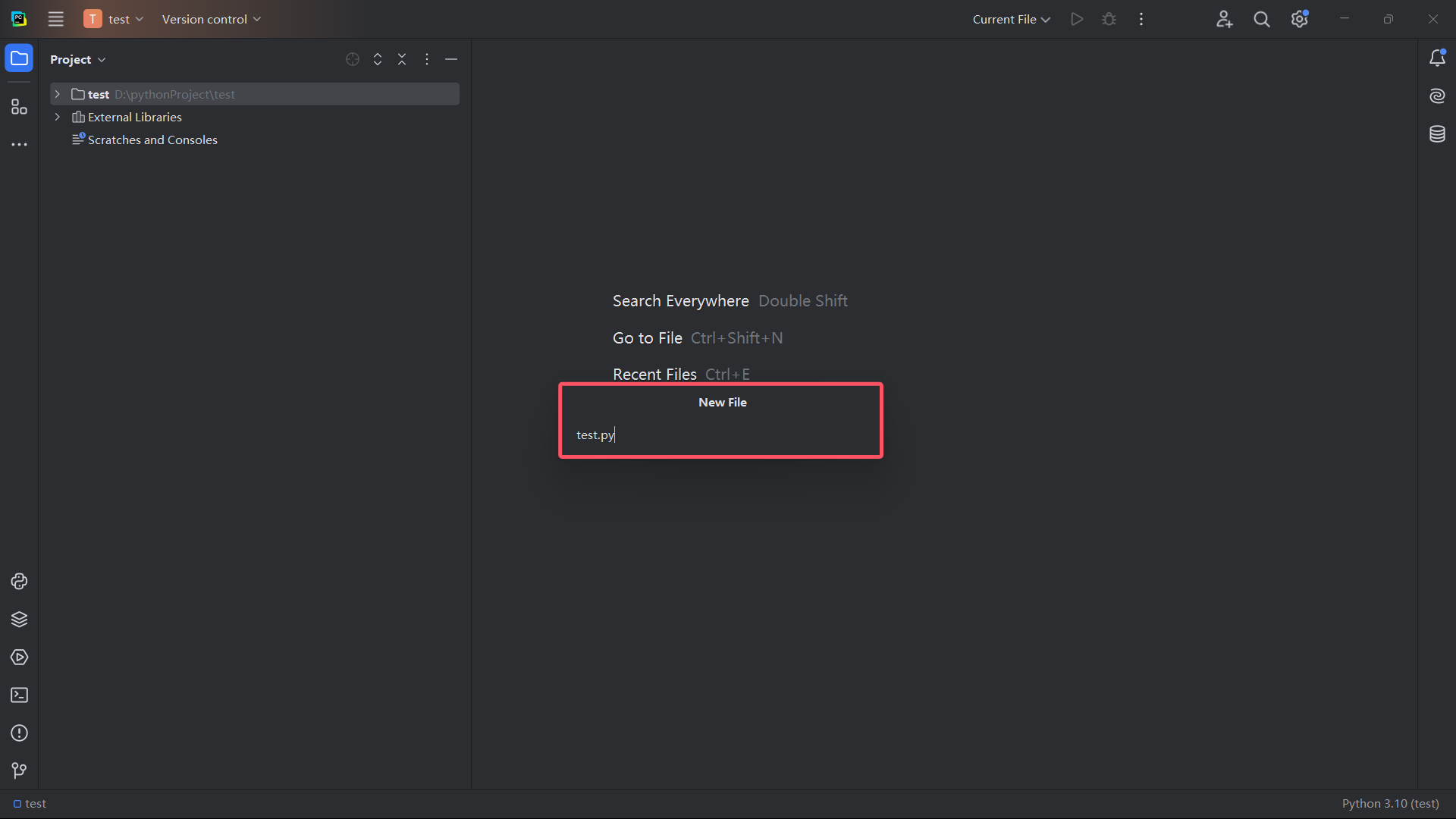Expand External Libraries node
The image size is (1456, 819).
click(57, 117)
